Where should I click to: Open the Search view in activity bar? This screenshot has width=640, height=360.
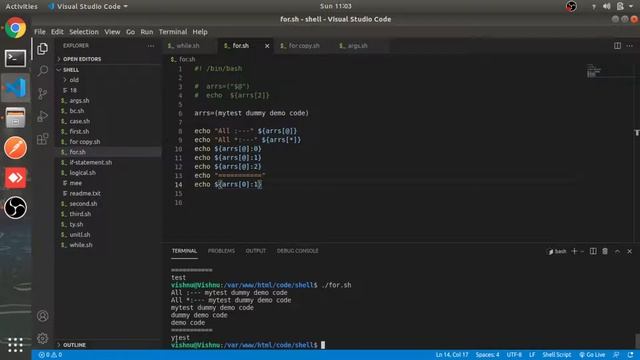[42, 71]
